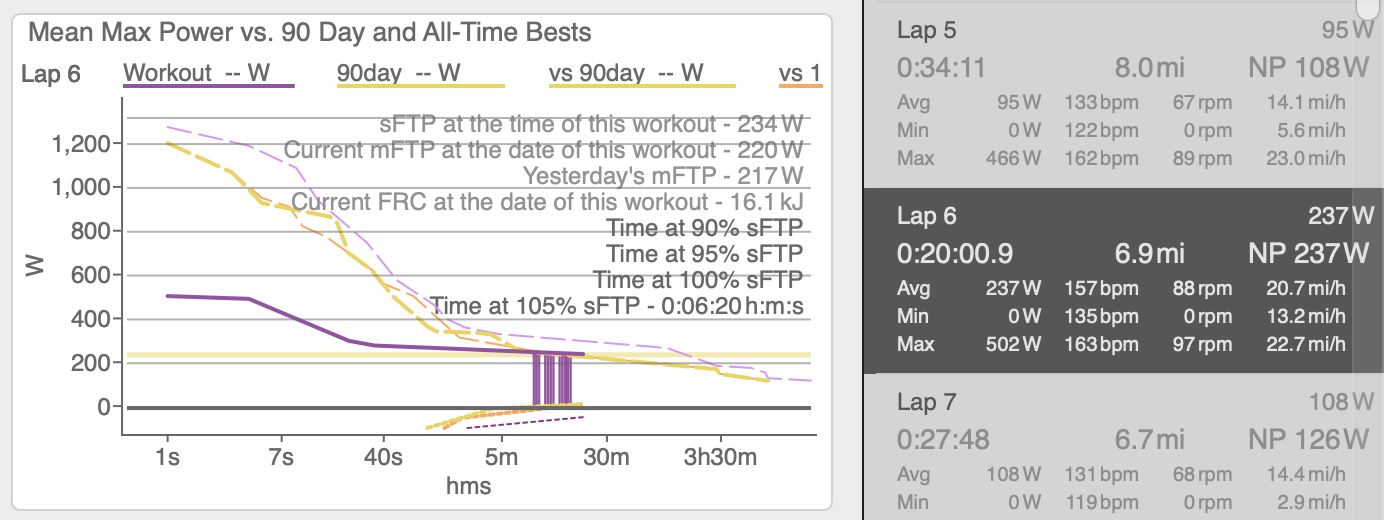
Task: Click the Lap 7 'NP 126 W' value
Action: (x=1308, y=439)
